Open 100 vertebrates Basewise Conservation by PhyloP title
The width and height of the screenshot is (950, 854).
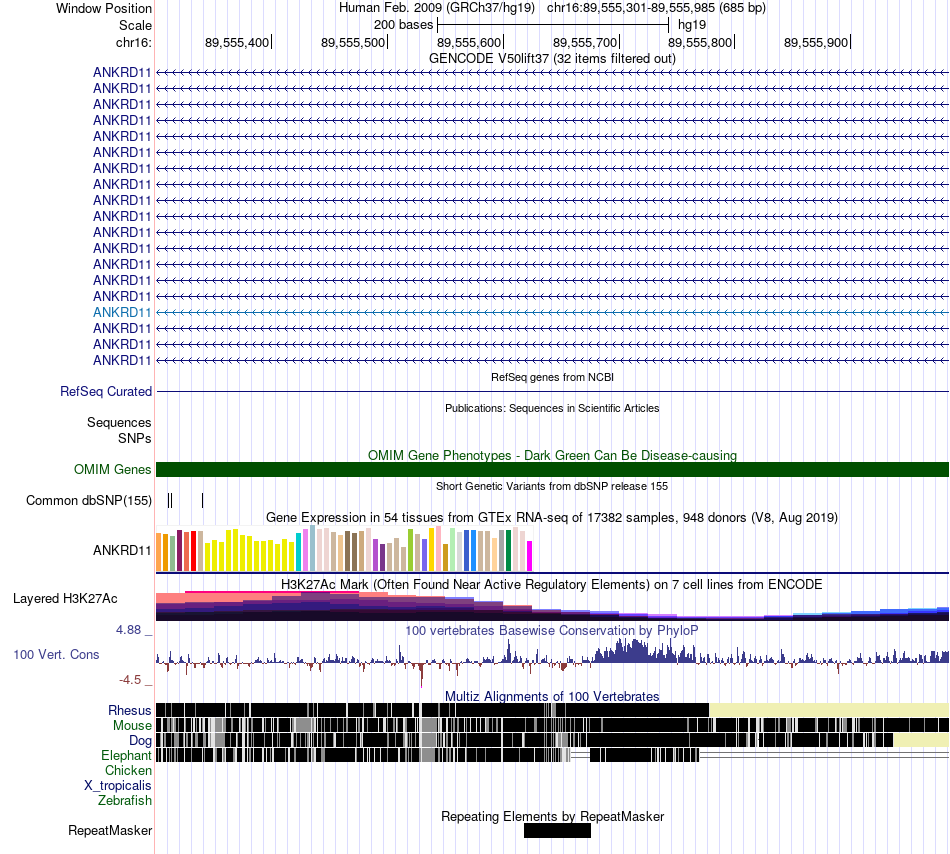coord(552,631)
